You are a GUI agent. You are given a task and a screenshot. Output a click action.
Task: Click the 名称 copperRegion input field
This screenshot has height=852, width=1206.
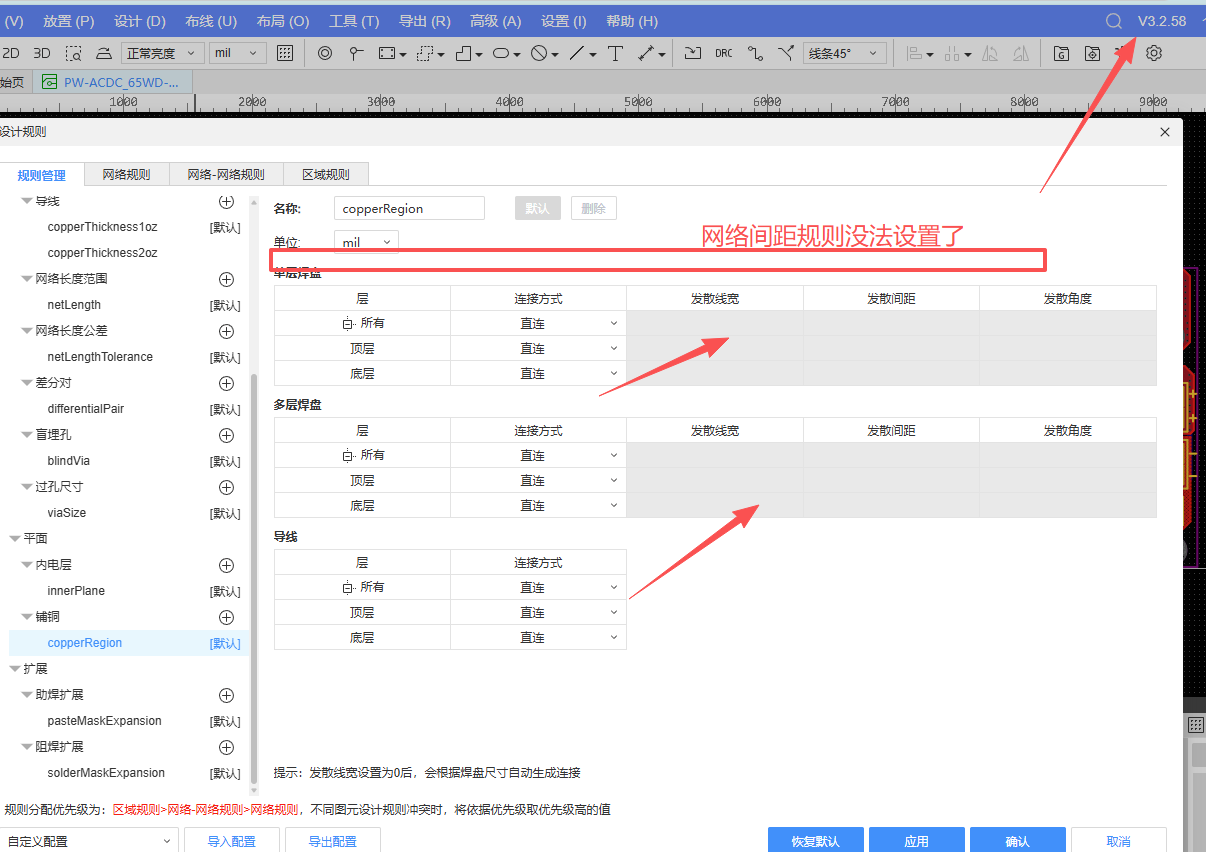click(409, 209)
